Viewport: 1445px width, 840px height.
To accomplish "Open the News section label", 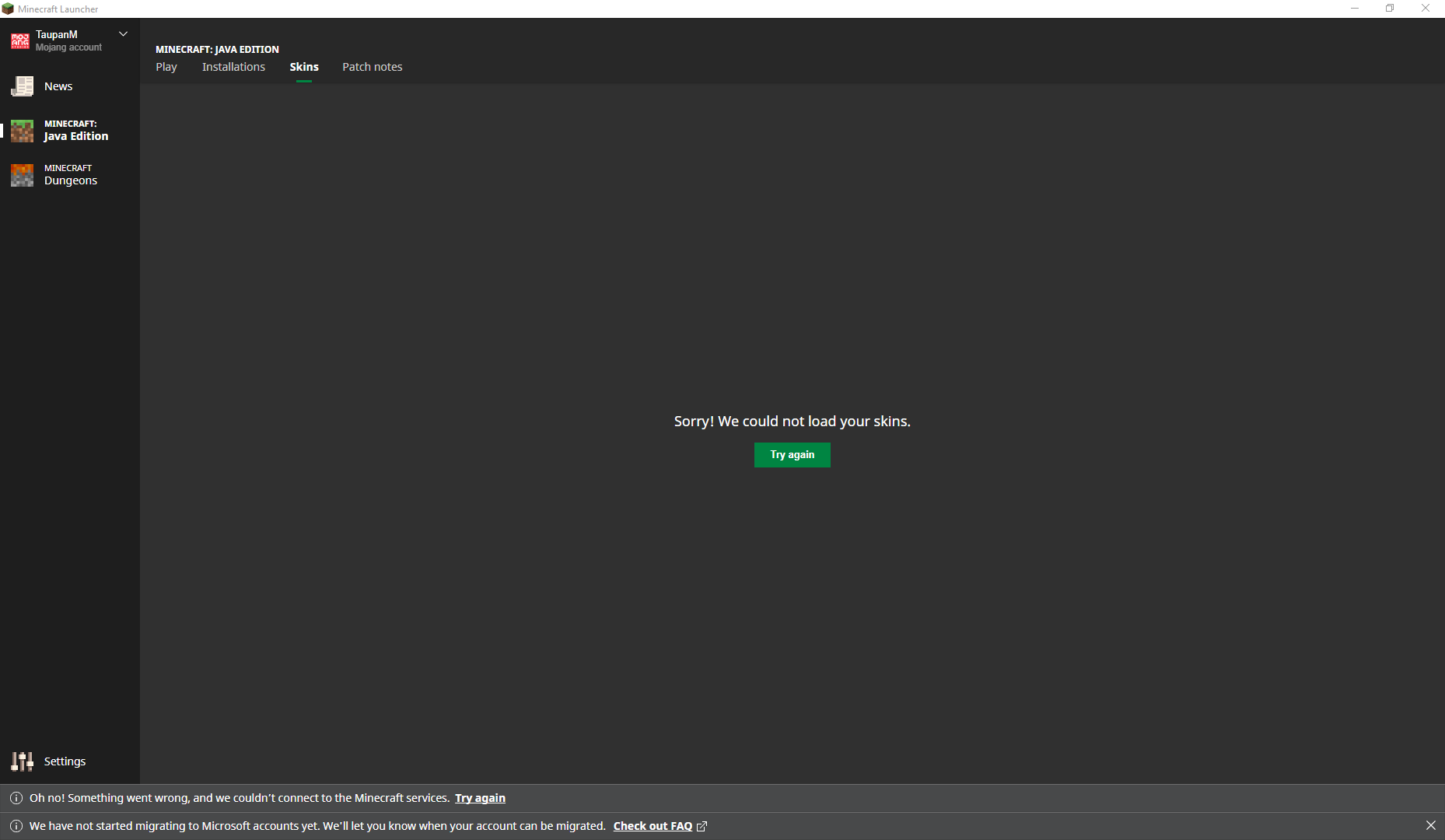I will point(58,86).
